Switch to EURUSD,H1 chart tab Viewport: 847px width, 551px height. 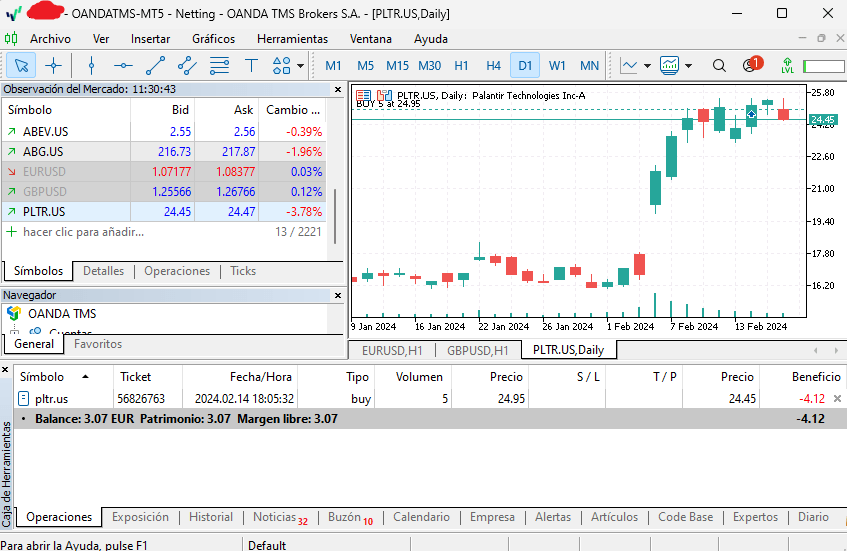pos(392,351)
